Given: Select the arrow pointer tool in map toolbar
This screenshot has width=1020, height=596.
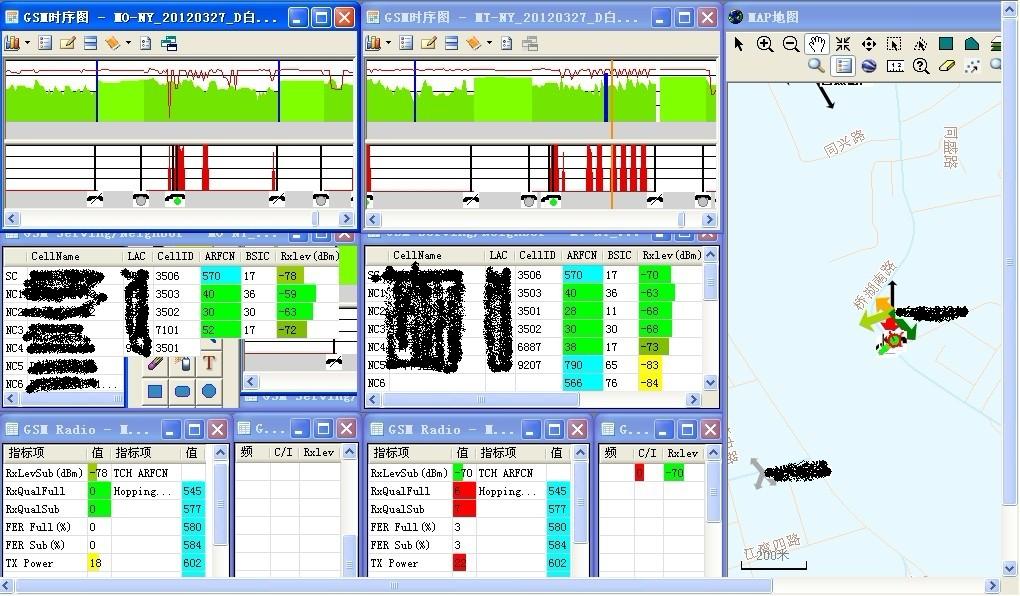Looking at the screenshot, I should pos(739,44).
